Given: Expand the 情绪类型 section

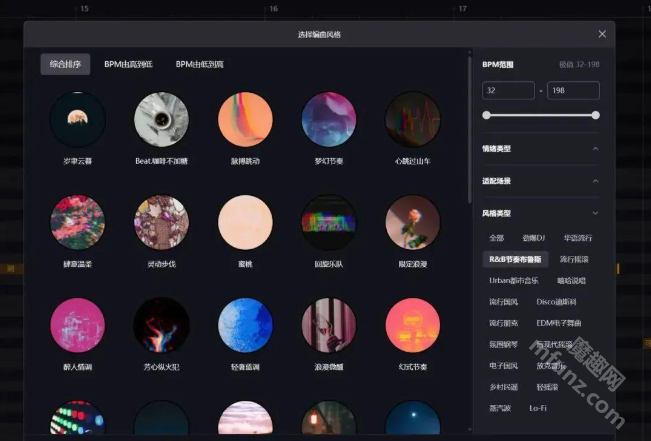Looking at the screenshot, I should (596, 149).
